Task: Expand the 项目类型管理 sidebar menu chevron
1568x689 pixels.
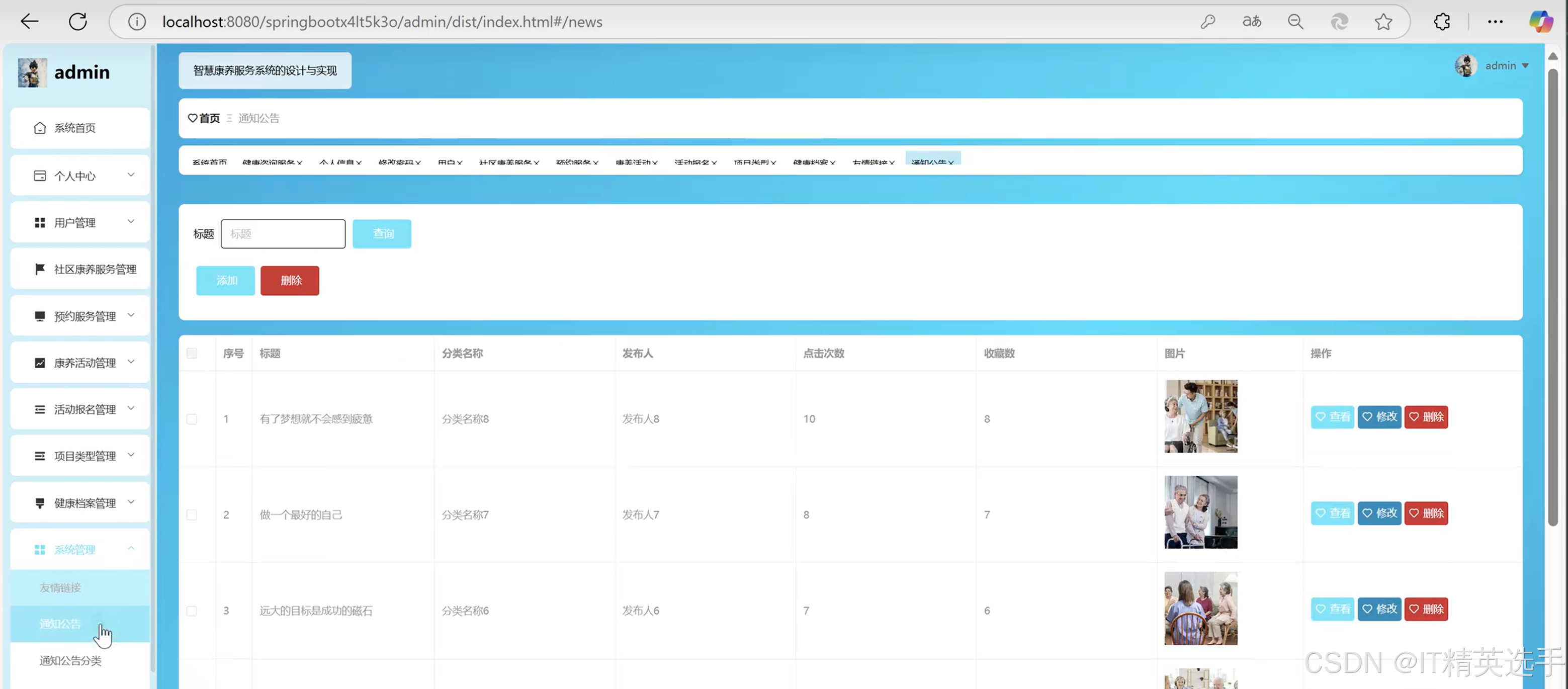Action: [x=131, y=455]
